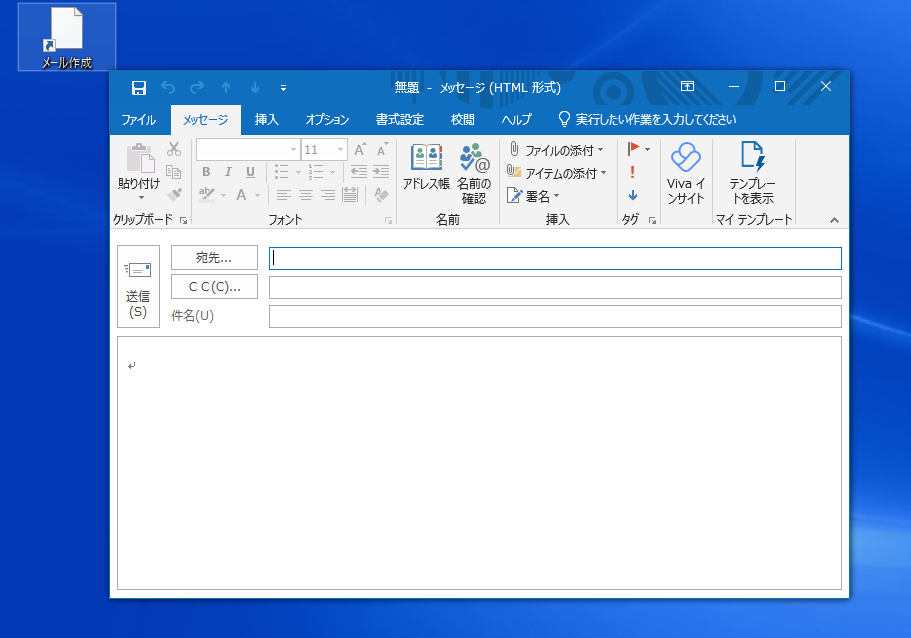Click the Grow Font icon

click(x=360, y=149)
